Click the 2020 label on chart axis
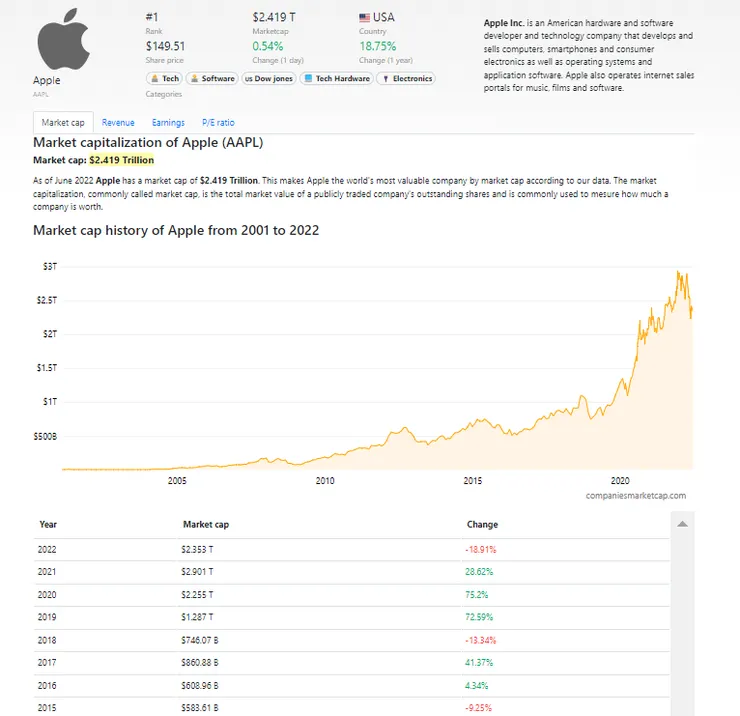The height and width of the screenshot is (716, 740). pos(620,481)
